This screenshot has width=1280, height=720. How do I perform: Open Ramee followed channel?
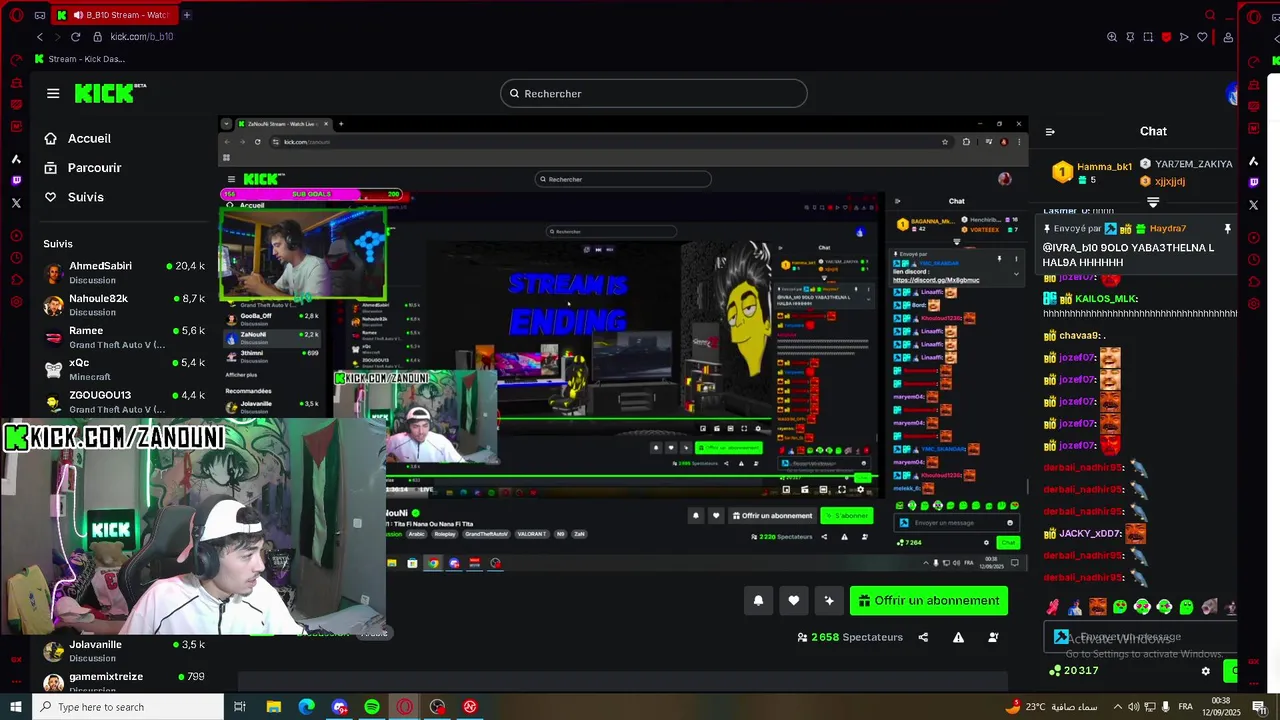coord(124,337)
